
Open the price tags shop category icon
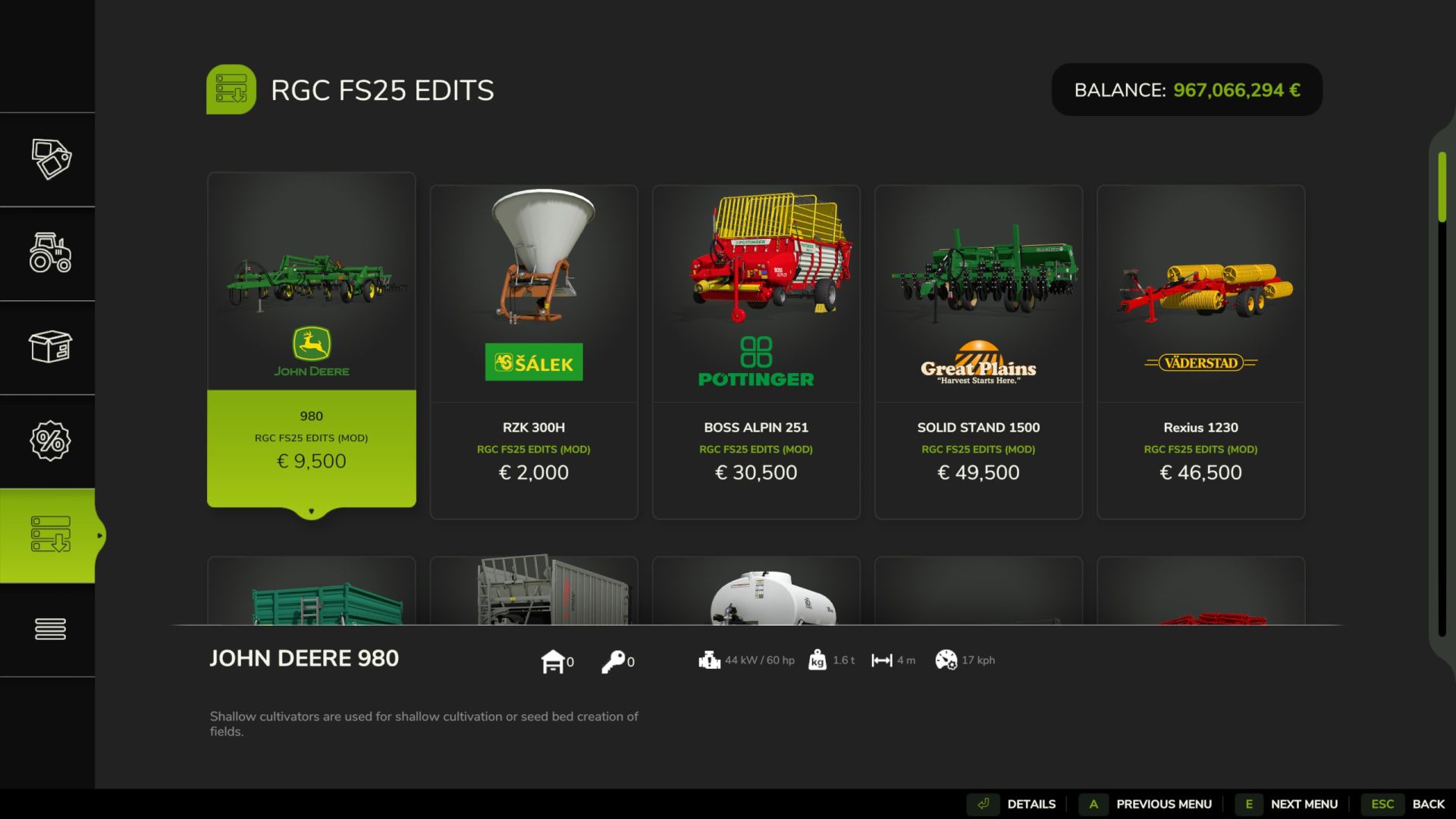coord(51,159)
